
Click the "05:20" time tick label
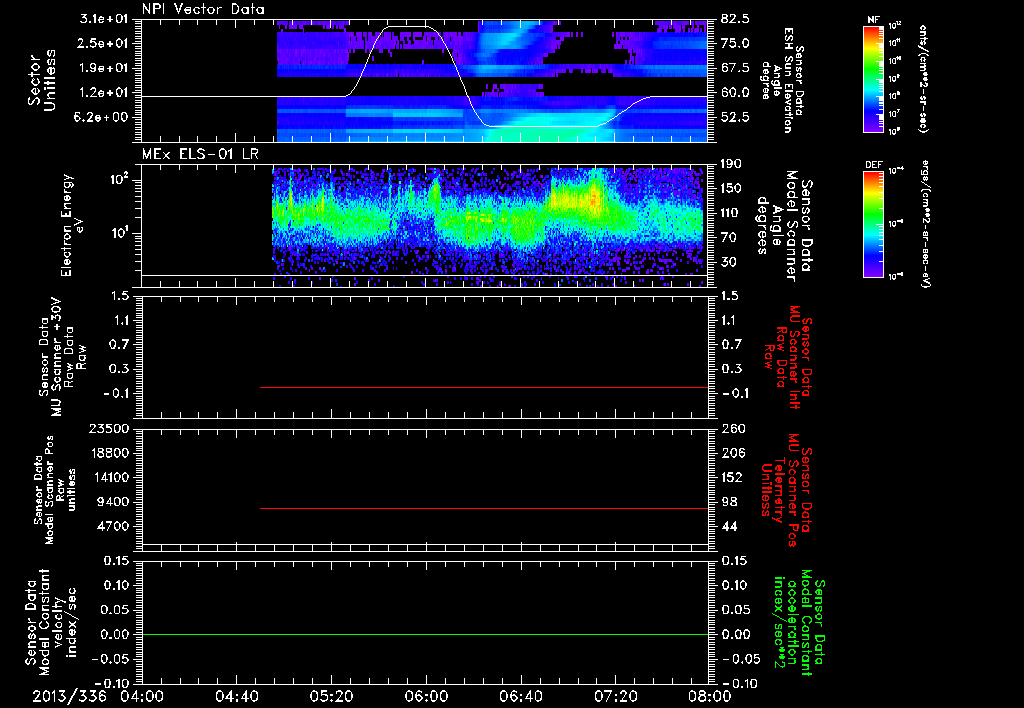(331, 696)
